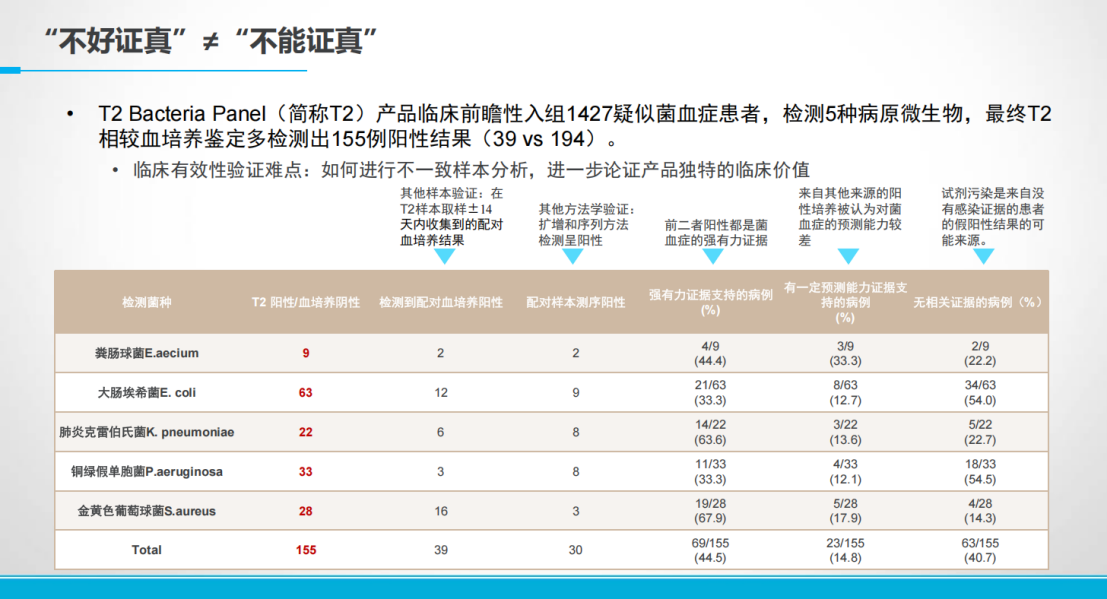
Task: Select the cell "3/22 (13.6)"
Action: point(845,432)
